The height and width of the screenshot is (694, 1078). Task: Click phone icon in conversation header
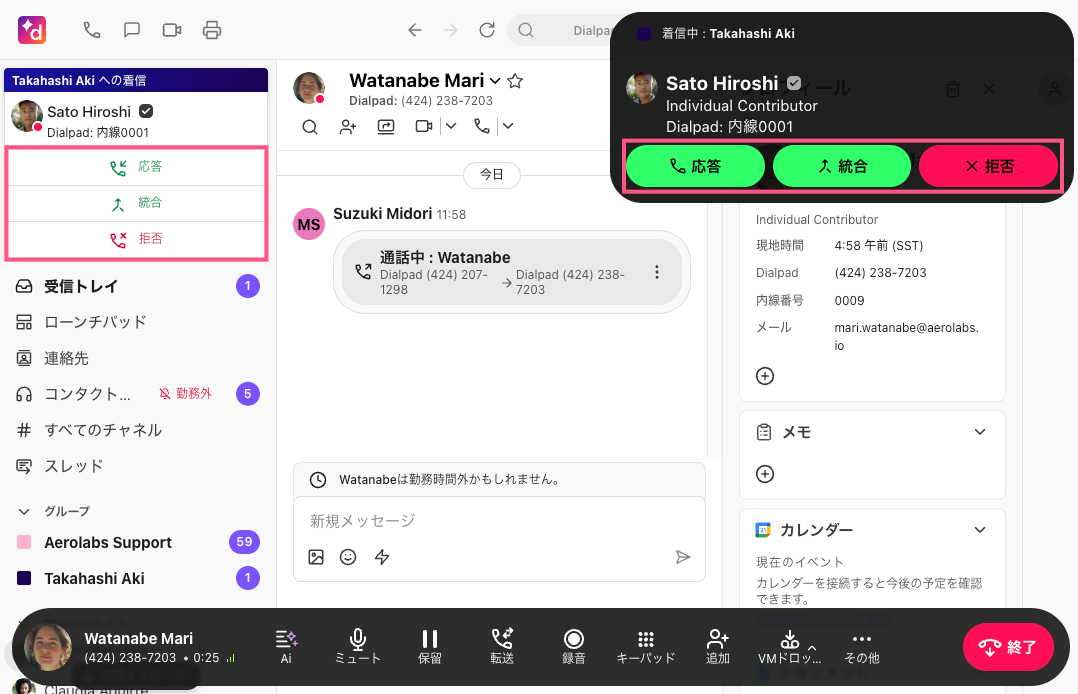[x=482, y=126]
